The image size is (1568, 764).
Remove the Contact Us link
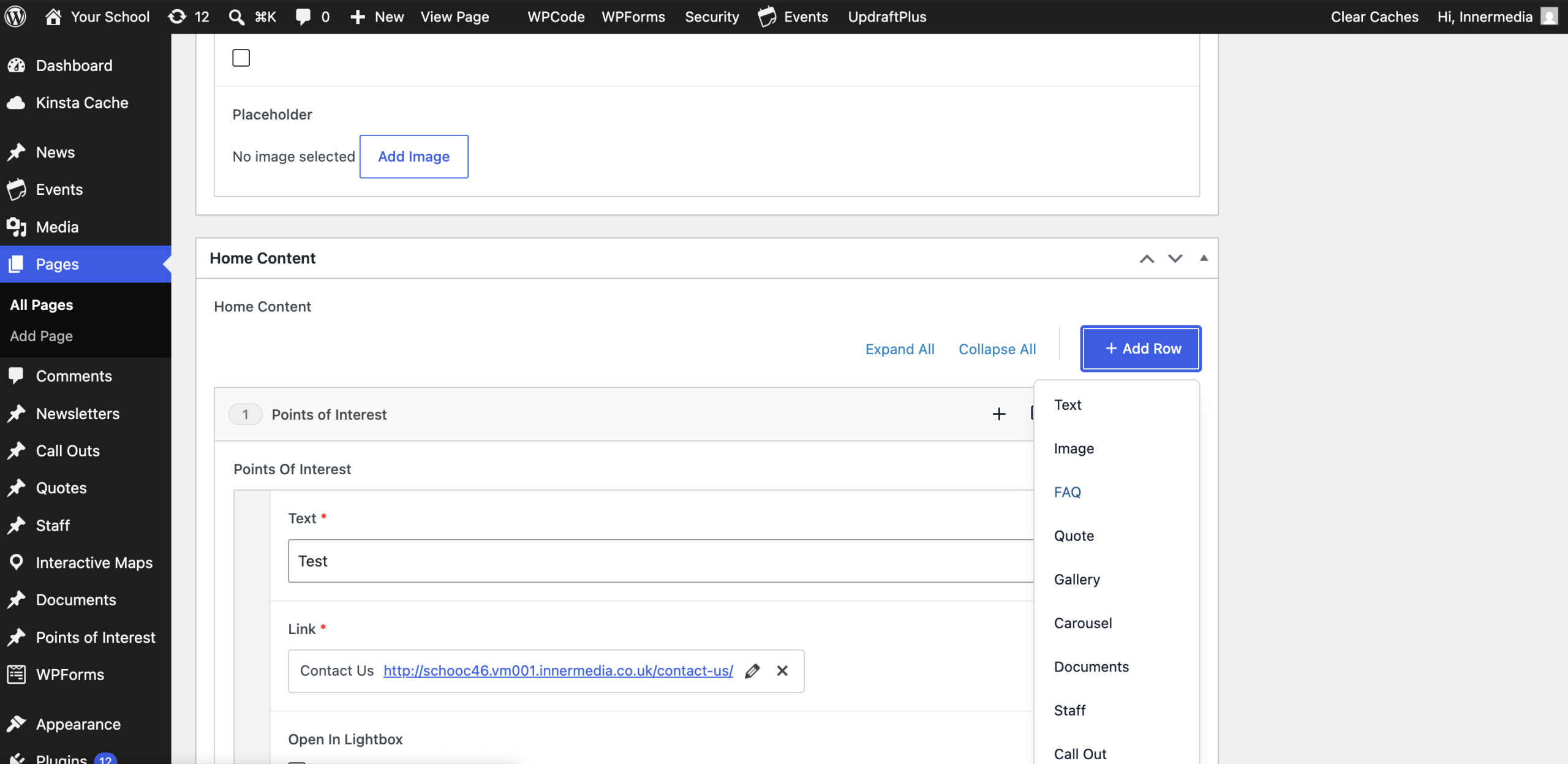[x=782, y=671]
